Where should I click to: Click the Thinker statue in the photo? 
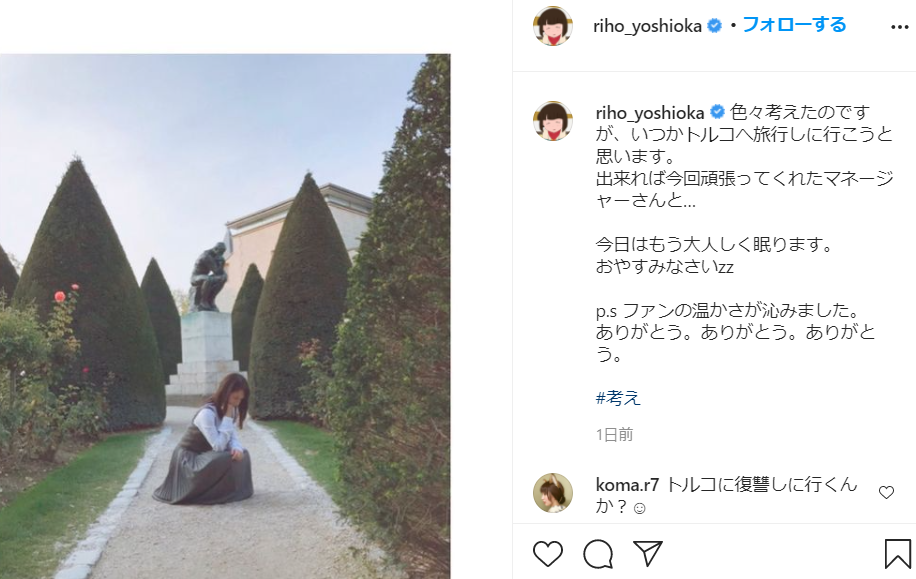pyautogui.click(x=209, y=277)
